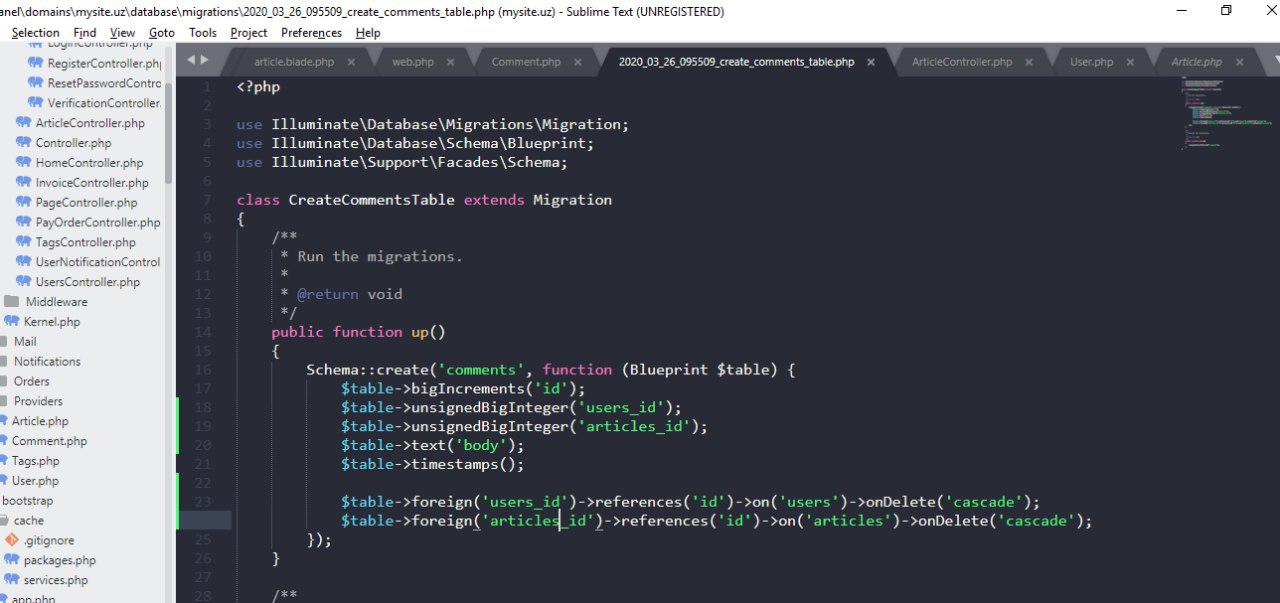Click on 'bigIncrements' in code
Image resolution: width=1280 pixels, height=603 pixels.
[x=468, y=389]
